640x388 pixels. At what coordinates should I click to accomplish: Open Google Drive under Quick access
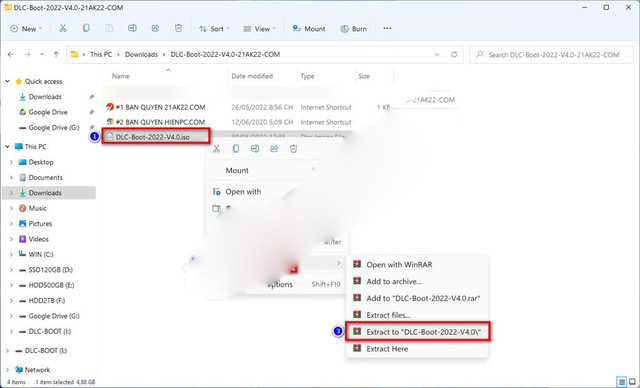point(48,112)
